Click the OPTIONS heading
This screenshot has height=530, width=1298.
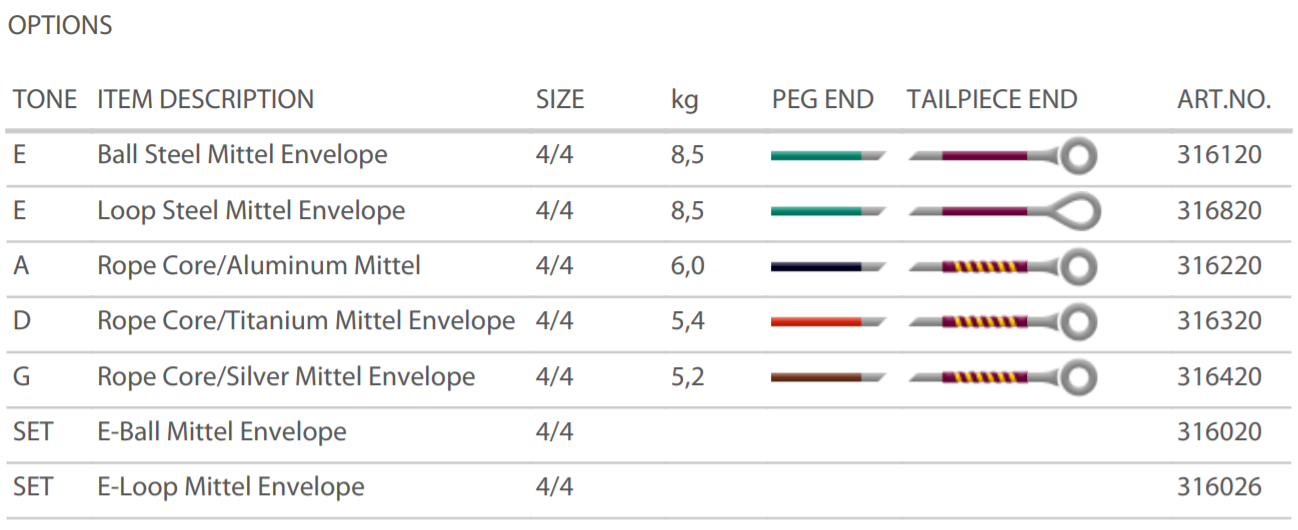click(60, 26)
